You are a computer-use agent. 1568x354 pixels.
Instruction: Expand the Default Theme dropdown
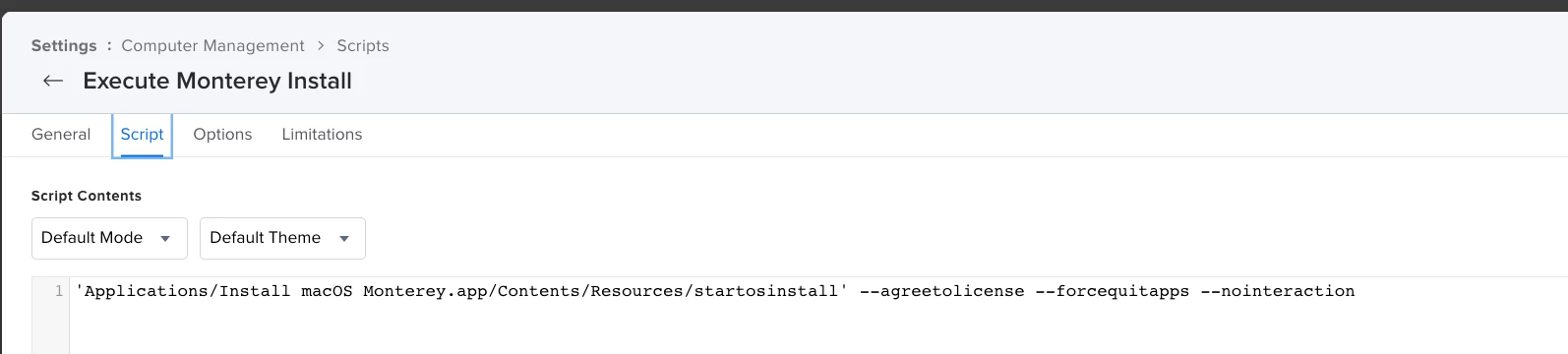(282, 238)
